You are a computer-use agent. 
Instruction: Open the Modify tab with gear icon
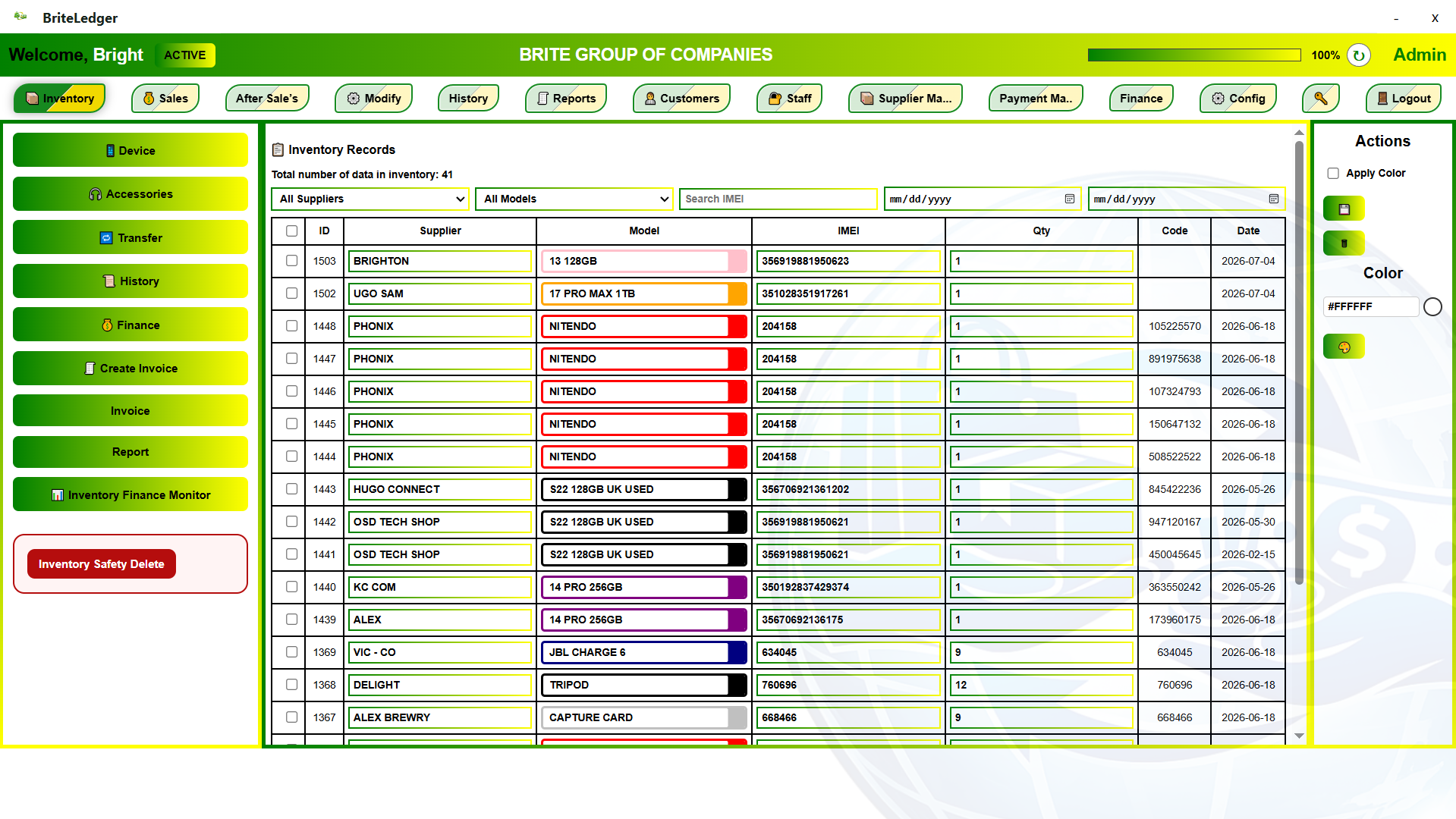pyautogui.click(x=374, y=99)
